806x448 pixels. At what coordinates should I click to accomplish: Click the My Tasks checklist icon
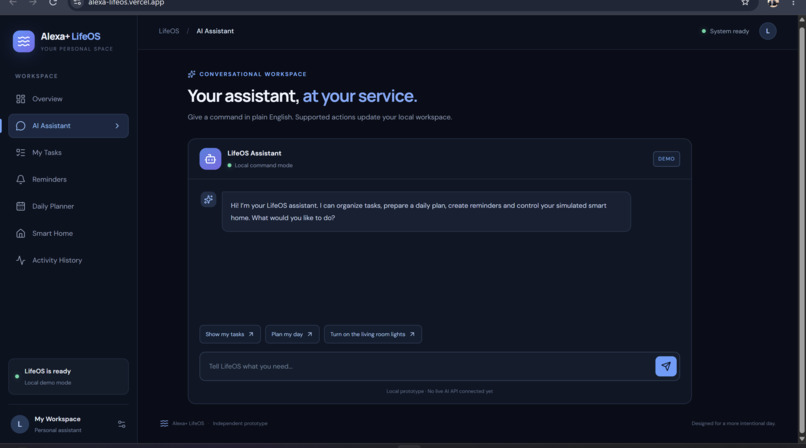(x=21, y=153)
